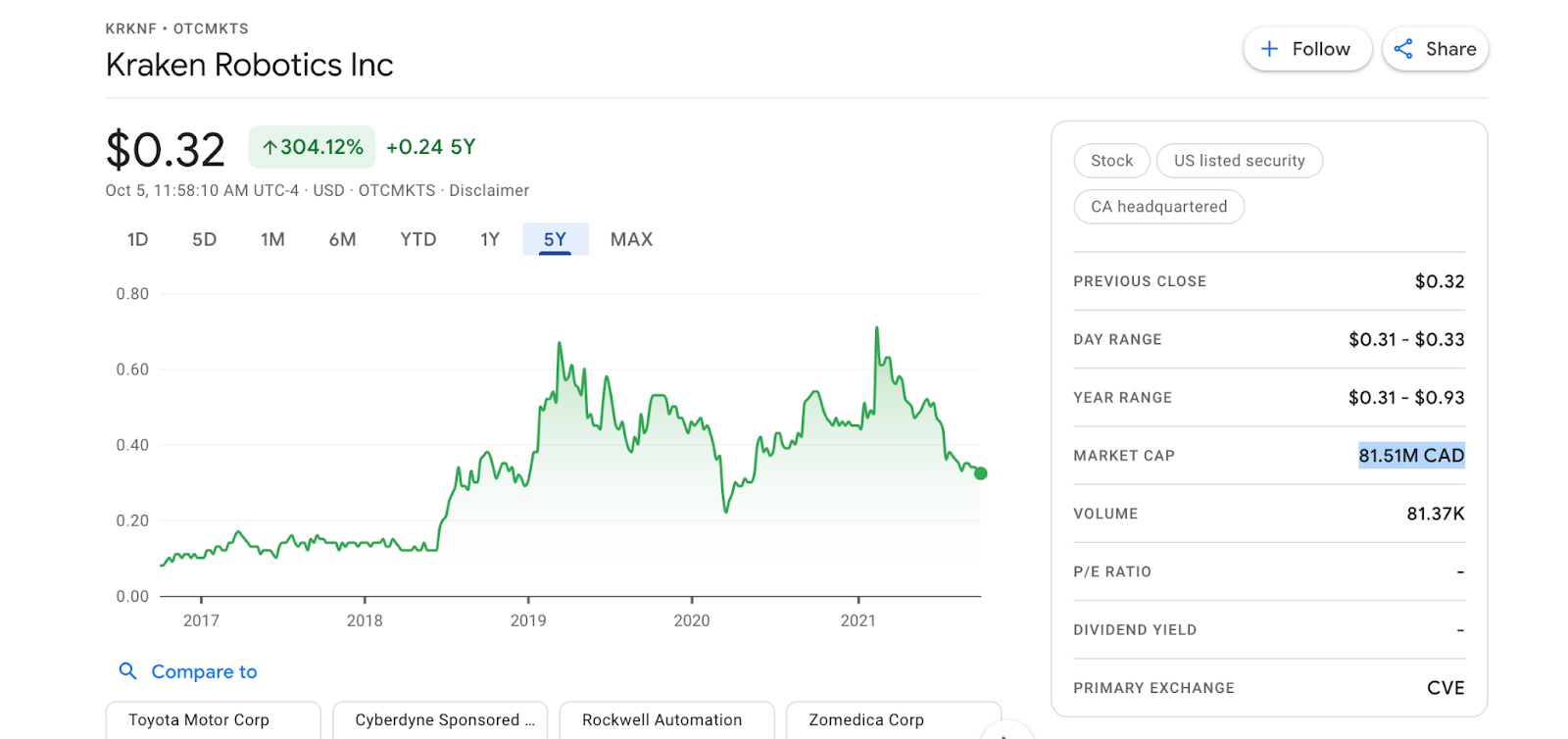
Task: Click the P/E RATIO label
Action: tap(1112, 571)
